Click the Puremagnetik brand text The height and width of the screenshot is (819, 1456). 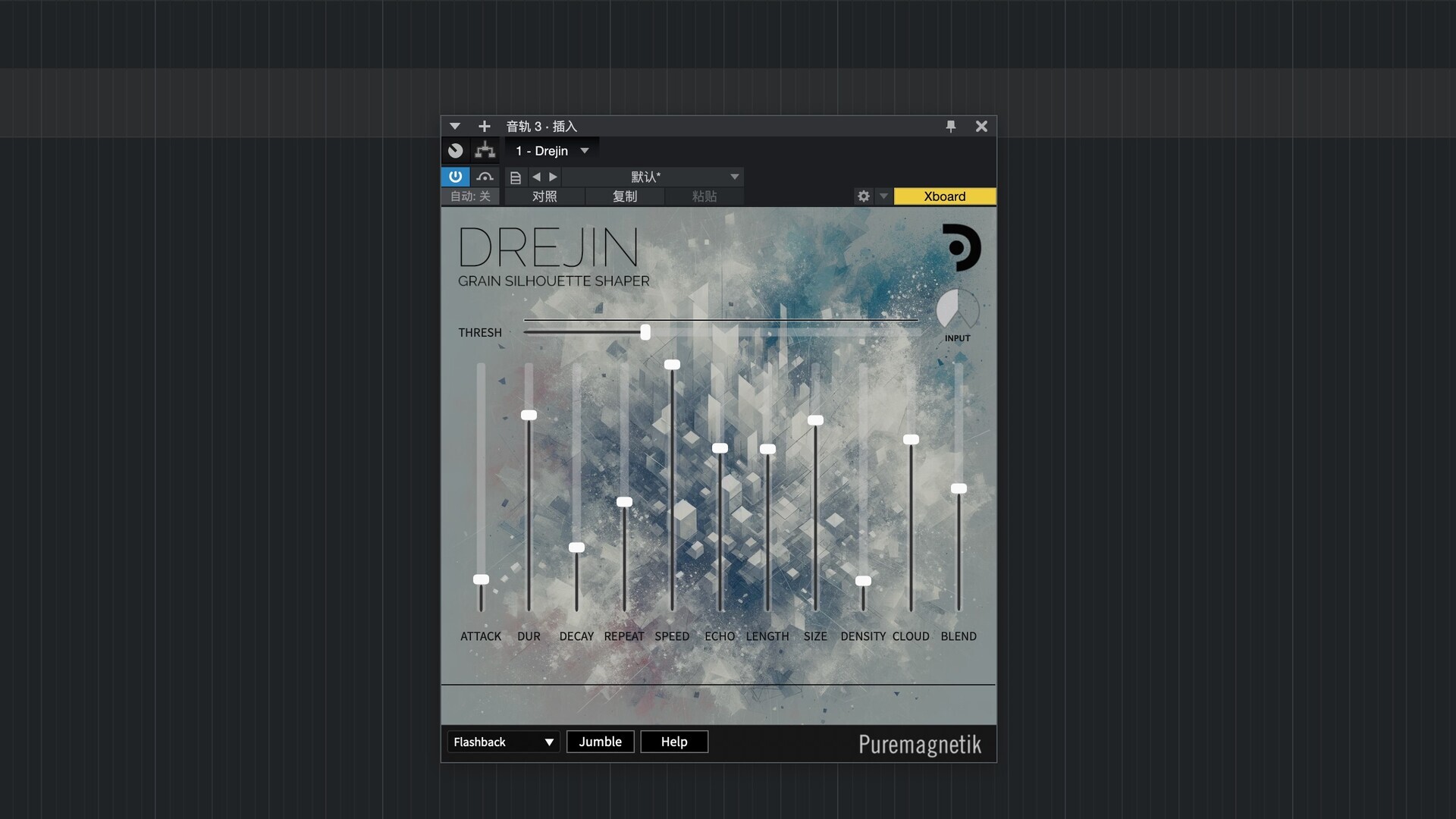920,745
